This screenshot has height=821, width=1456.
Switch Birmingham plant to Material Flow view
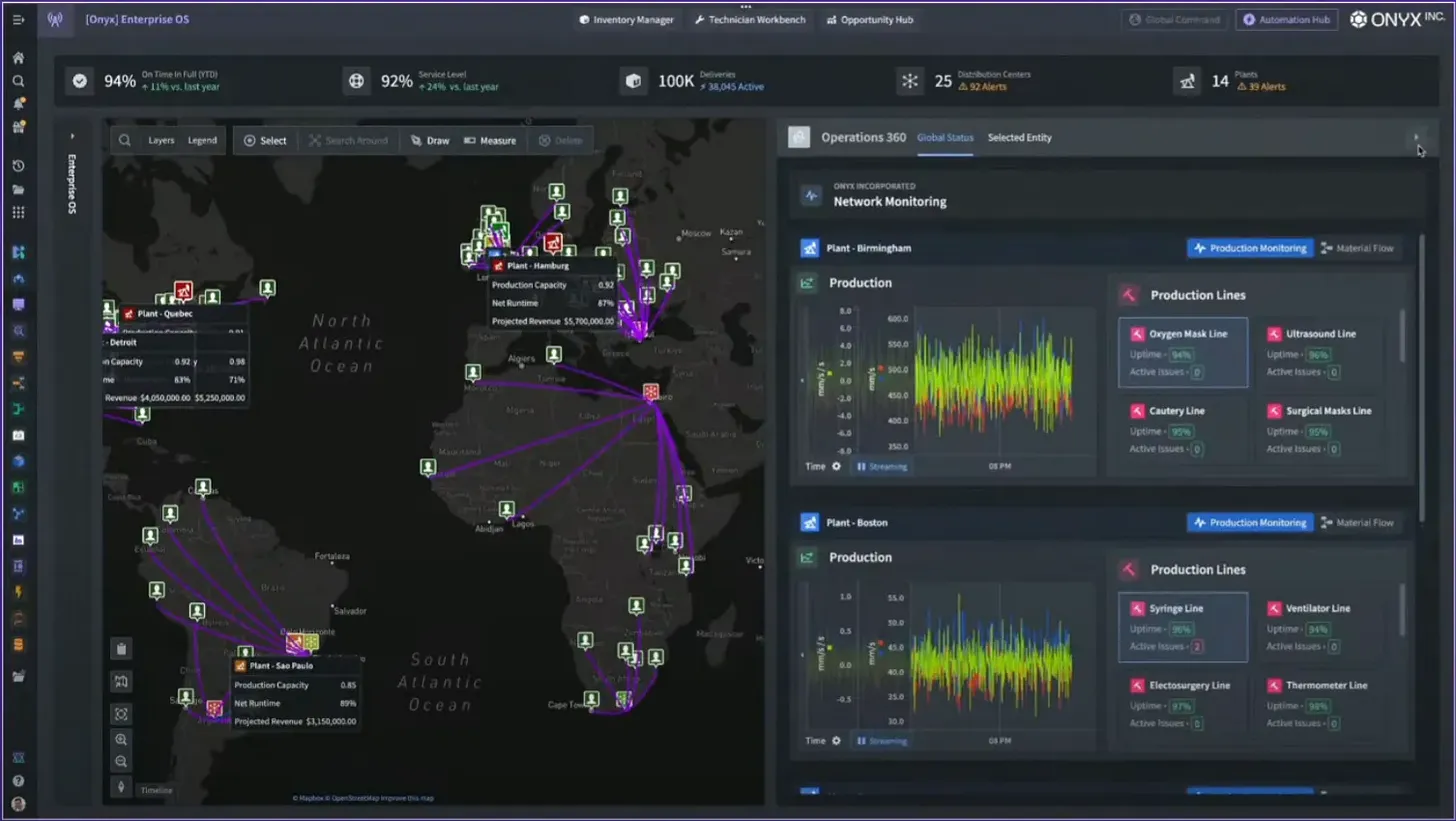pos(1357,248)
